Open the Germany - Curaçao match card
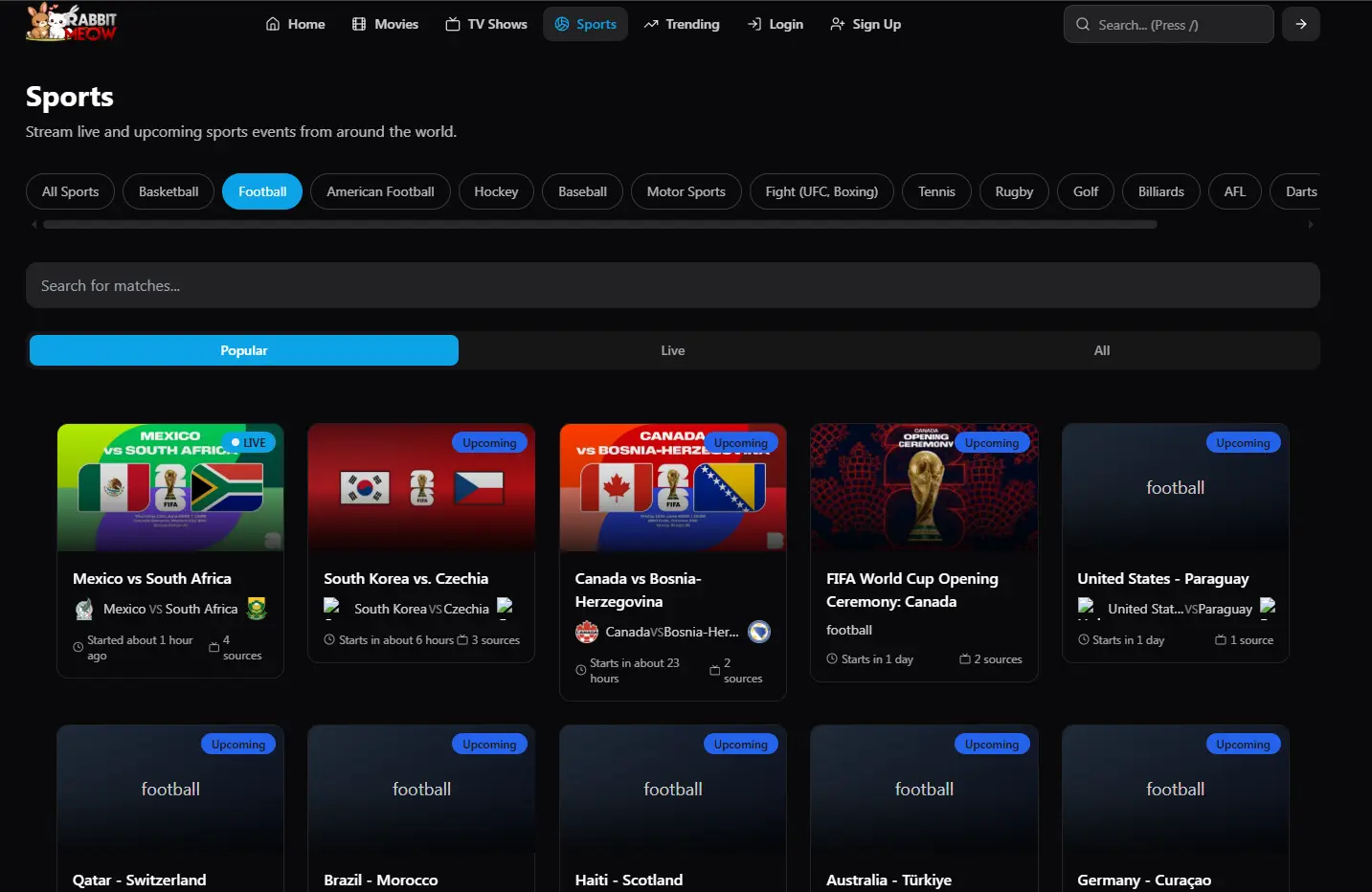The width and height of the screenshot is (1372, 892). click(1176, 809)
